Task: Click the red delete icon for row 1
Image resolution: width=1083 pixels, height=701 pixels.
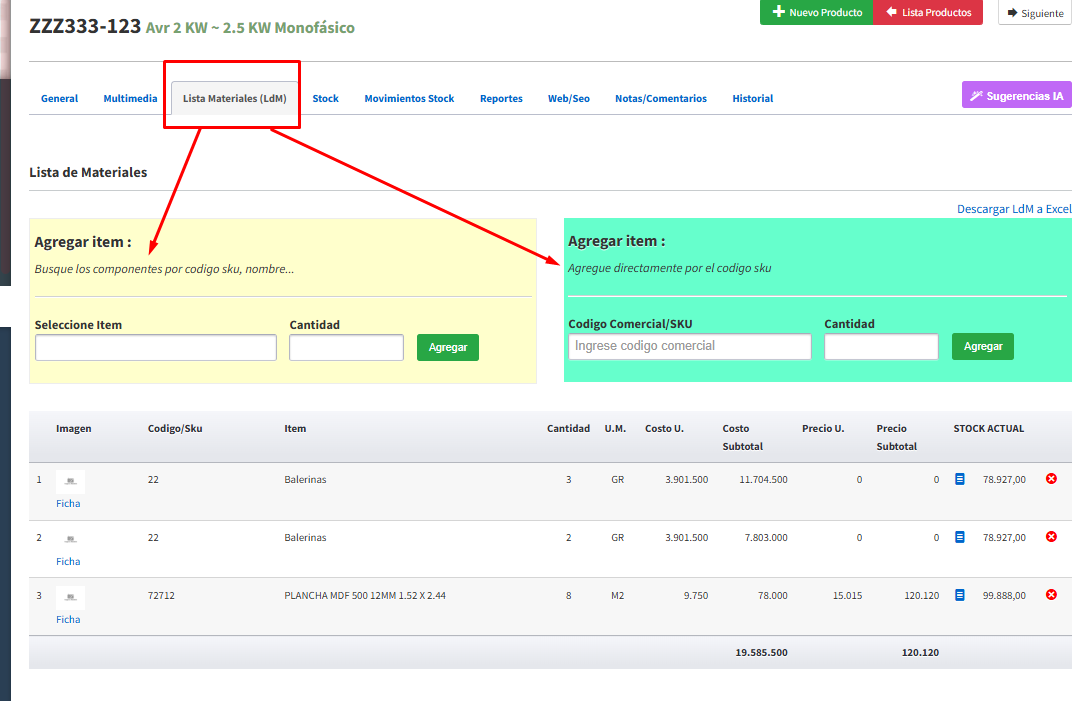Action: point(1051,479)
